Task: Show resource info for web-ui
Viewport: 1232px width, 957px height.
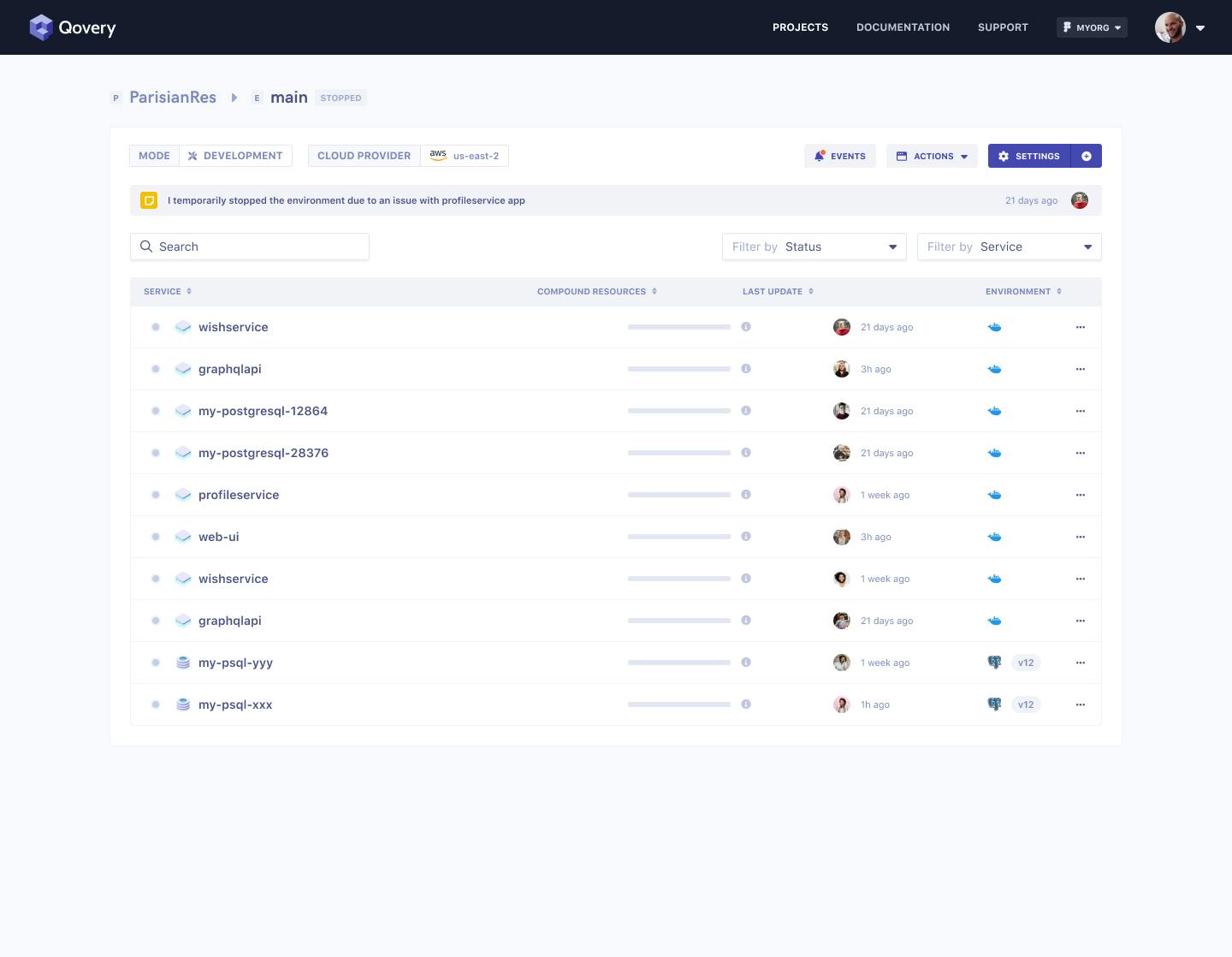Action: pos(746,537)
